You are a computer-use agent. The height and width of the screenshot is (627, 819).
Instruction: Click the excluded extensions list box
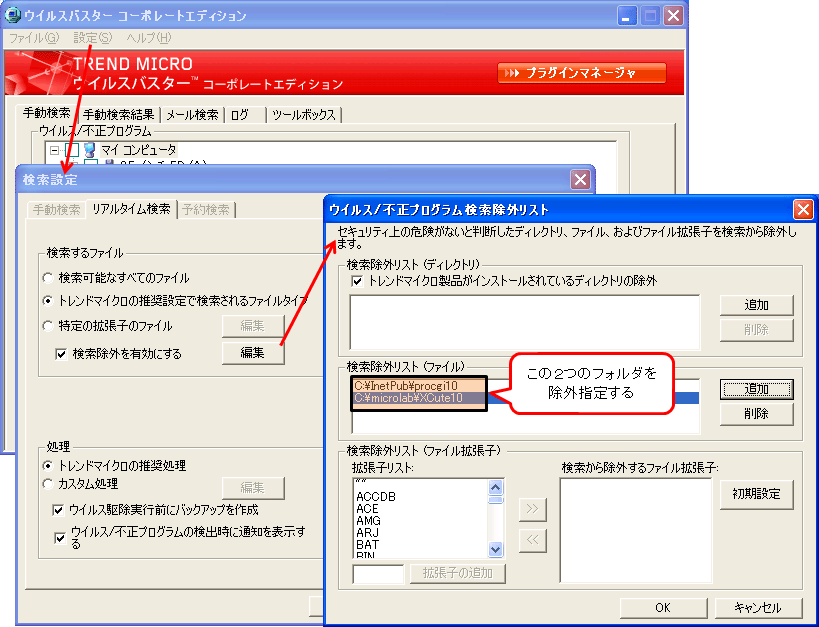point(636,530)
